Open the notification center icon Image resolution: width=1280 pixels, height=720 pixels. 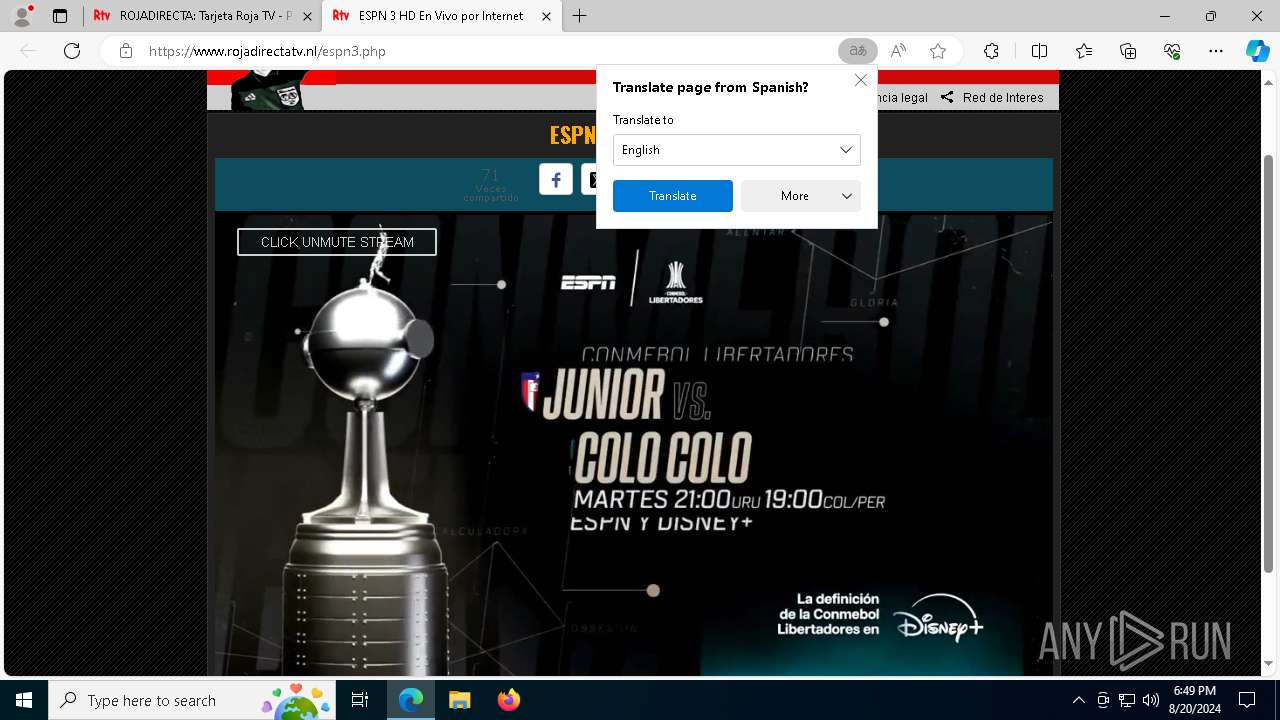click(1247, 700)
